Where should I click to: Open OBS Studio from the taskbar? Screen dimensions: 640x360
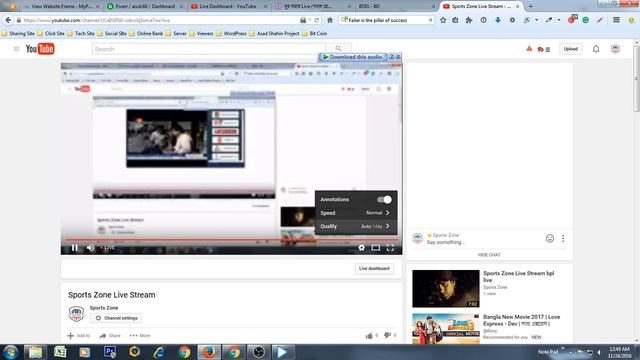click(258, 352)
